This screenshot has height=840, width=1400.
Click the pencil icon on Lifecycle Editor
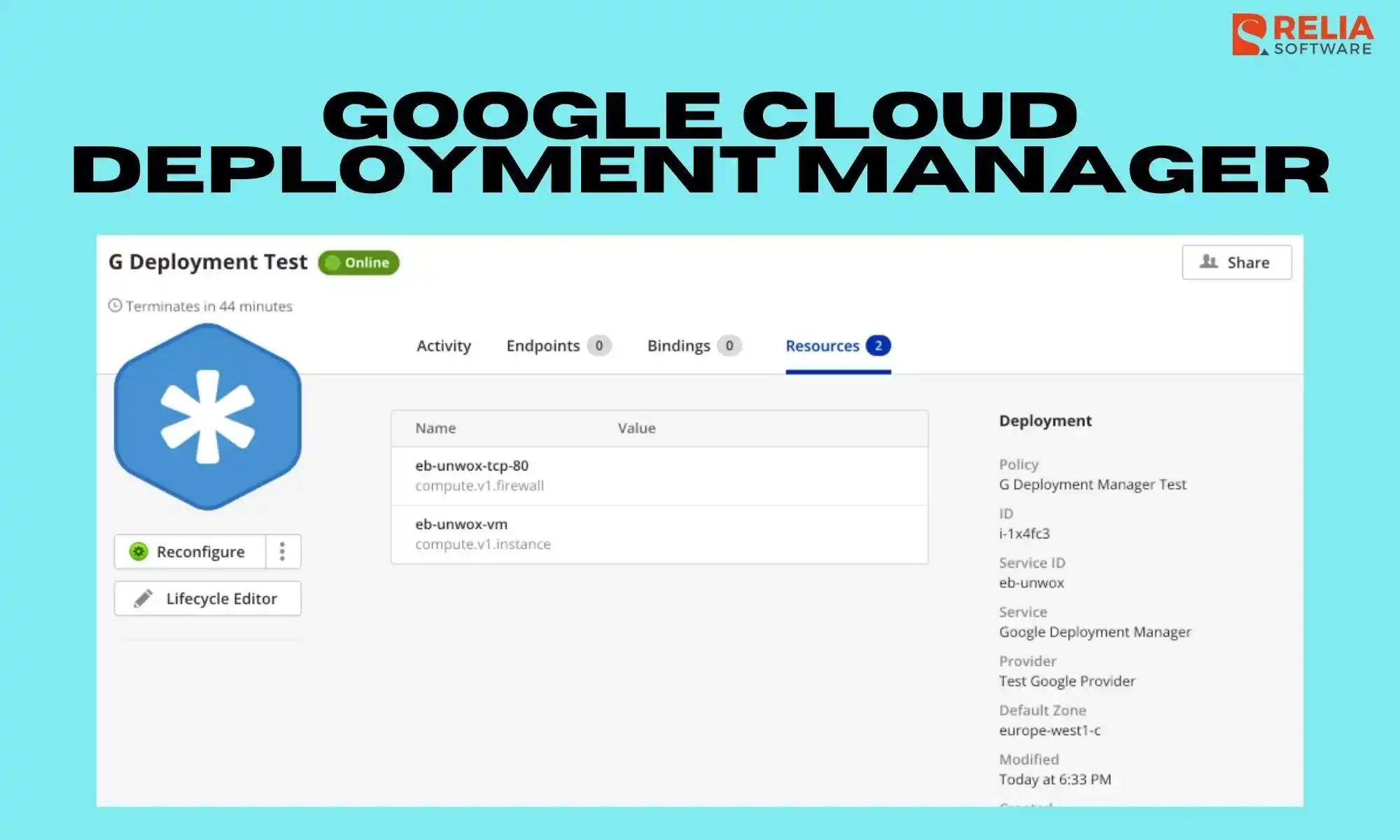143,598
